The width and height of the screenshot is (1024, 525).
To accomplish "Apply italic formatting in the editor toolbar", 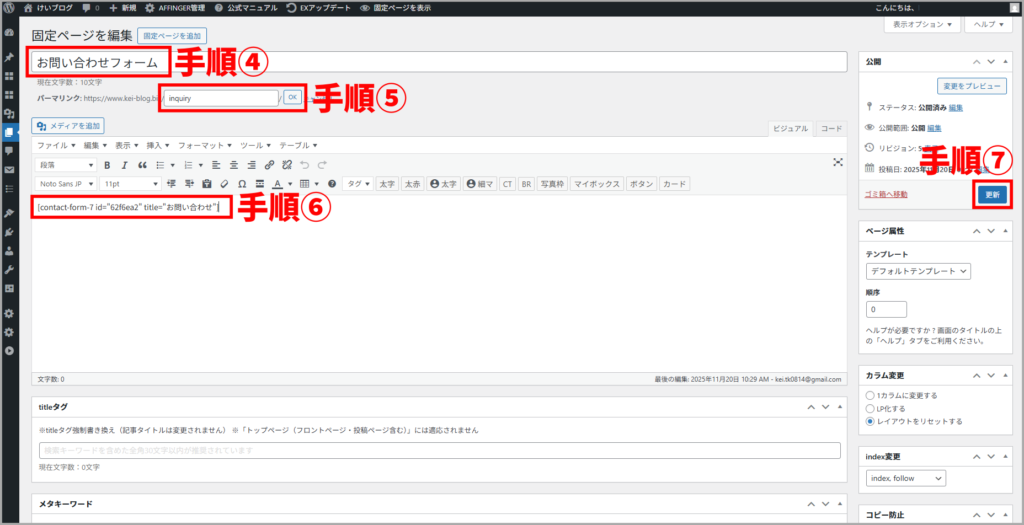I will 125,165.
